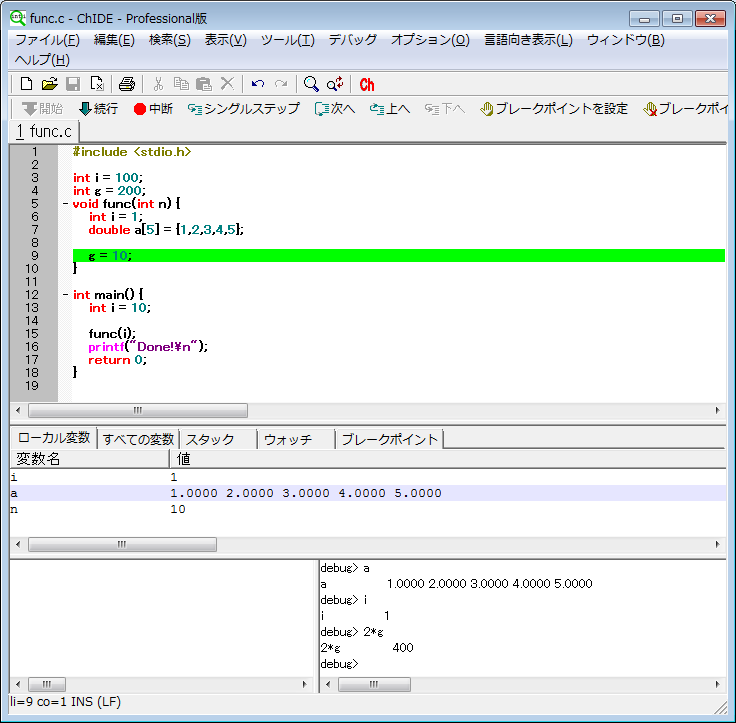The width and height of the screenshot is (736, 723).
Task: Undo the last edit
Action: (x=258, y=84)
